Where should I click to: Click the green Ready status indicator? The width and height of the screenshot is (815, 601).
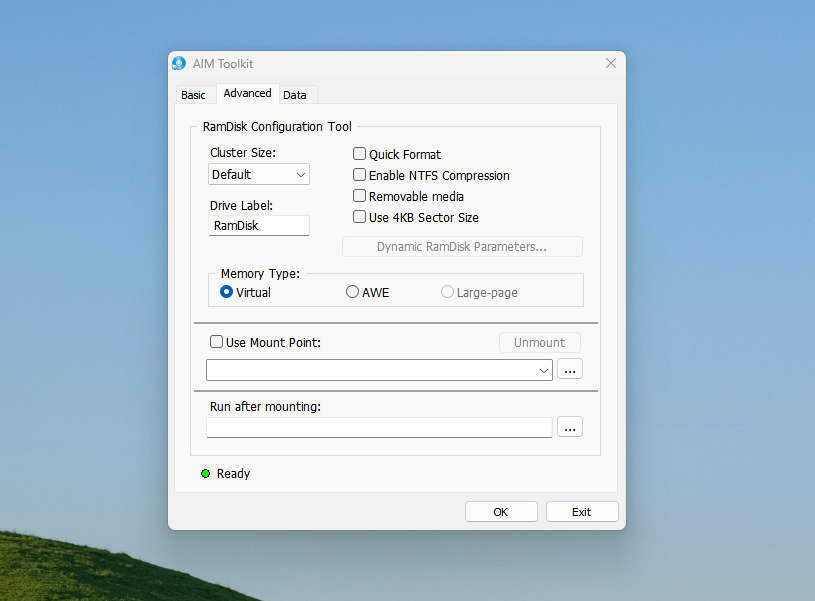[205, 473]
